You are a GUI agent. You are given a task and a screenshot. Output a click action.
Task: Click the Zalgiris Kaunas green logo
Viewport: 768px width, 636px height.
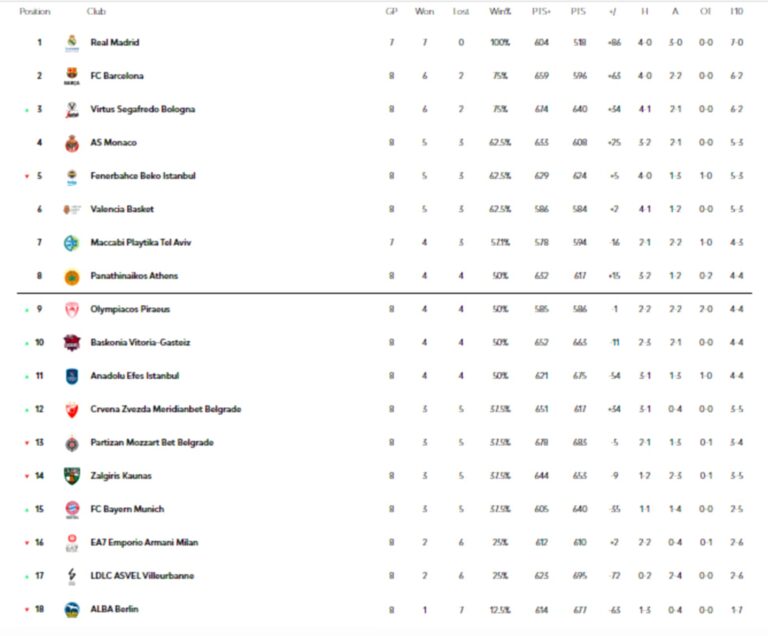point(71,476)
